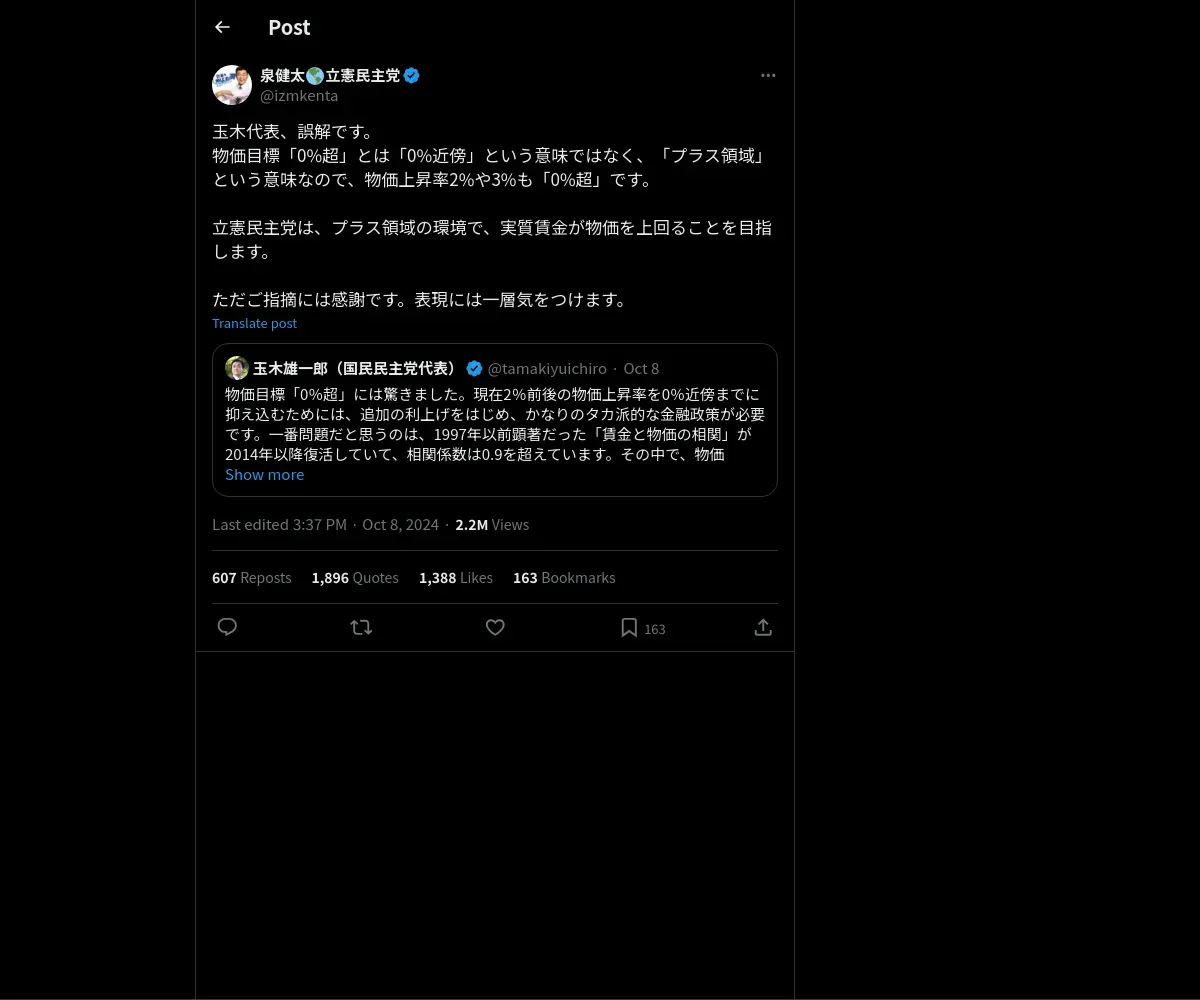Open 泉健太's profile avatar
1200x1000 pixels.
click(x=232, y=85)
